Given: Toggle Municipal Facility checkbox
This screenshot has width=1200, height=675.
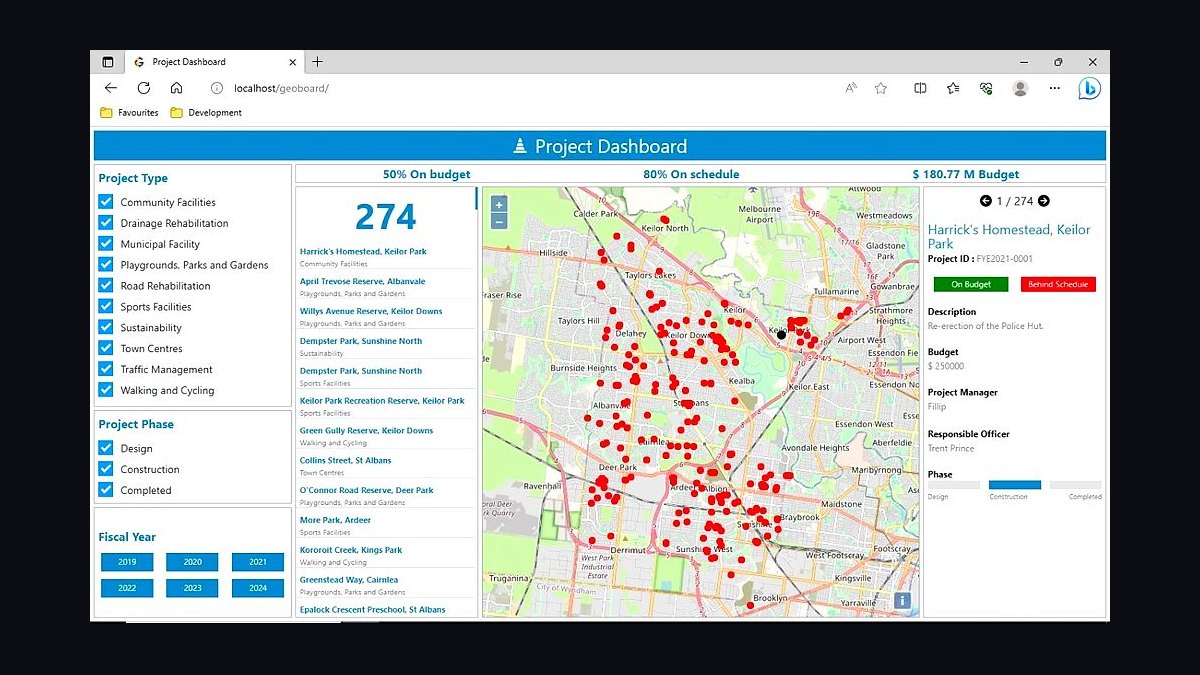Looking at the screenshot, I should (x=106, y=244).
